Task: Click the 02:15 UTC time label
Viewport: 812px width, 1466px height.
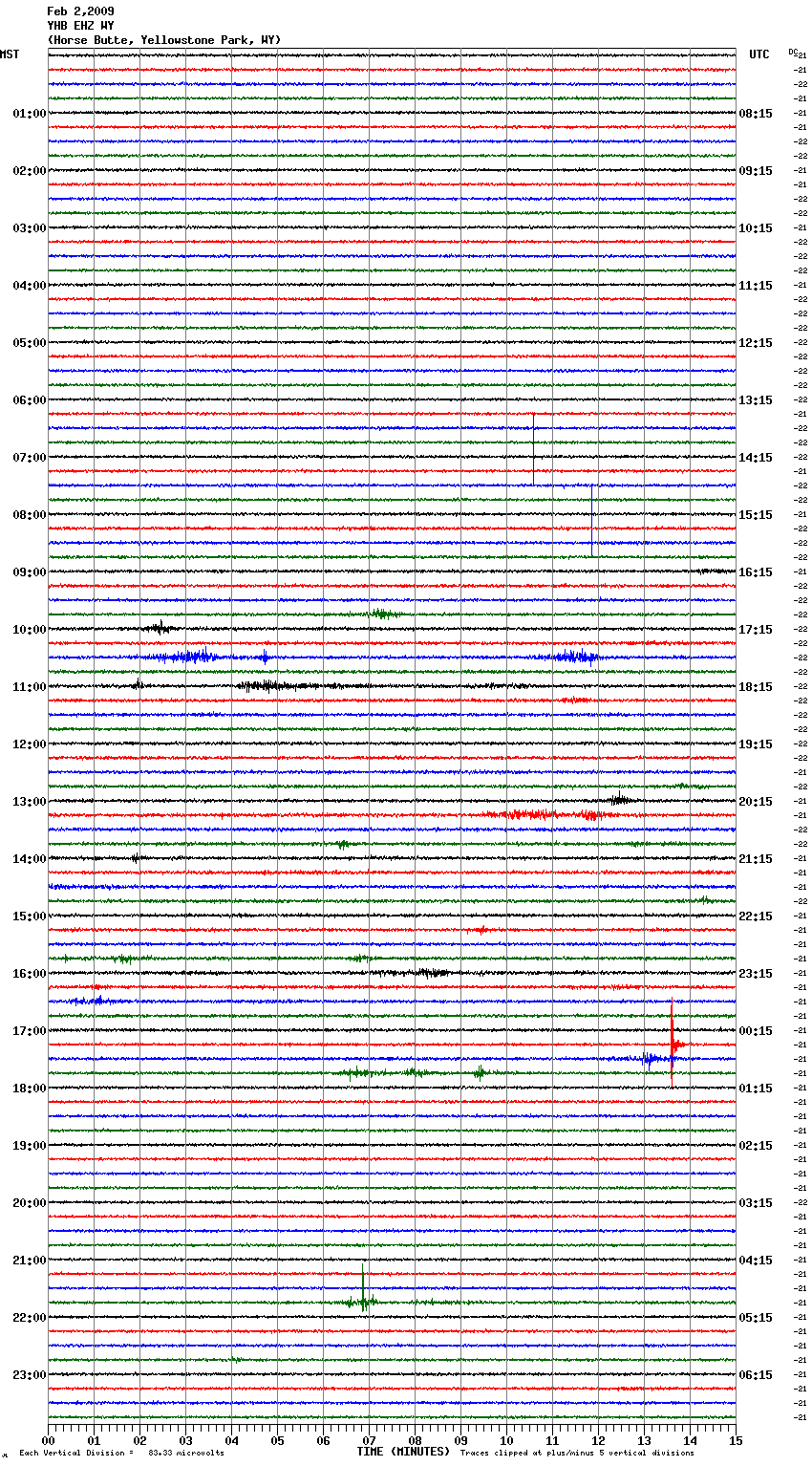Action: point(756,1146)
